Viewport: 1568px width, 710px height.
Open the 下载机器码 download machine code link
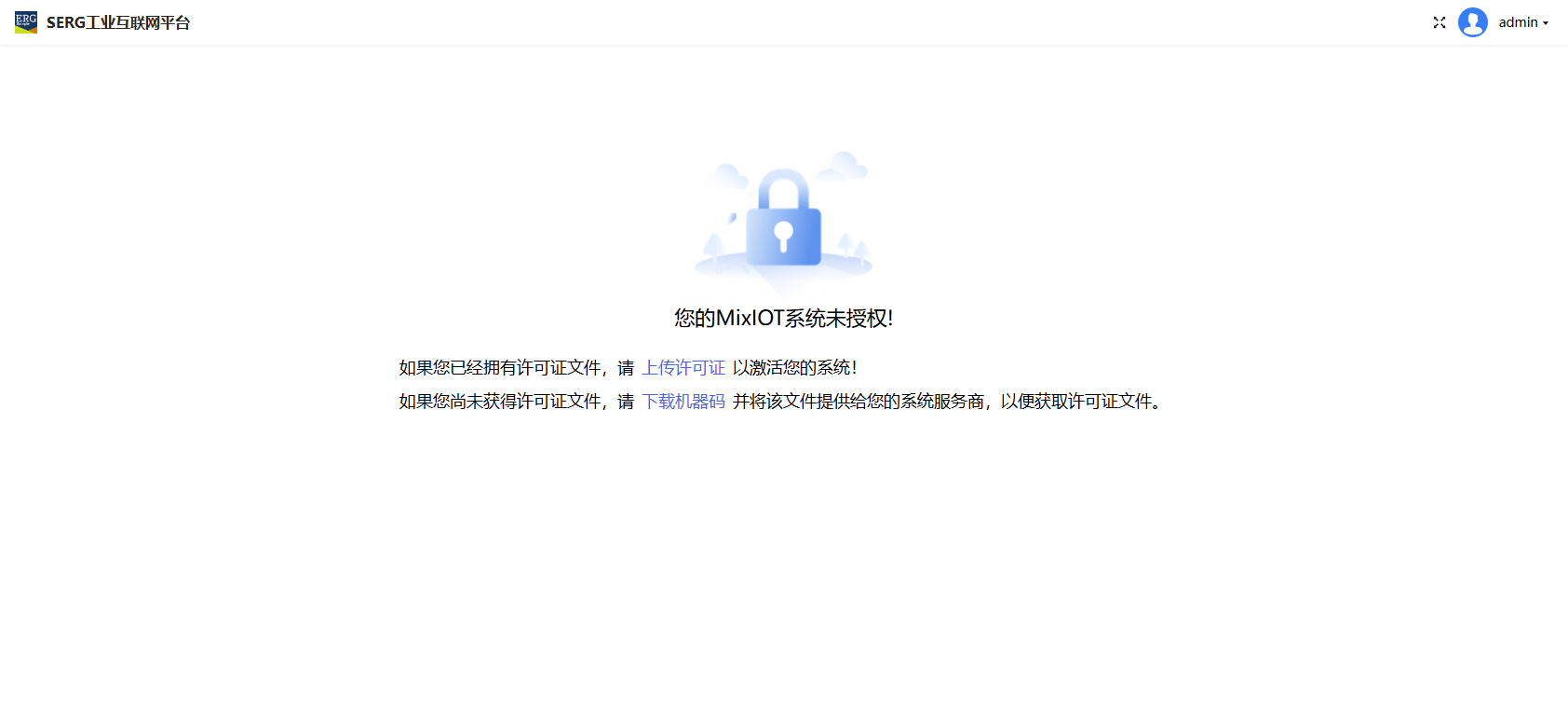[x=683, y=402]
